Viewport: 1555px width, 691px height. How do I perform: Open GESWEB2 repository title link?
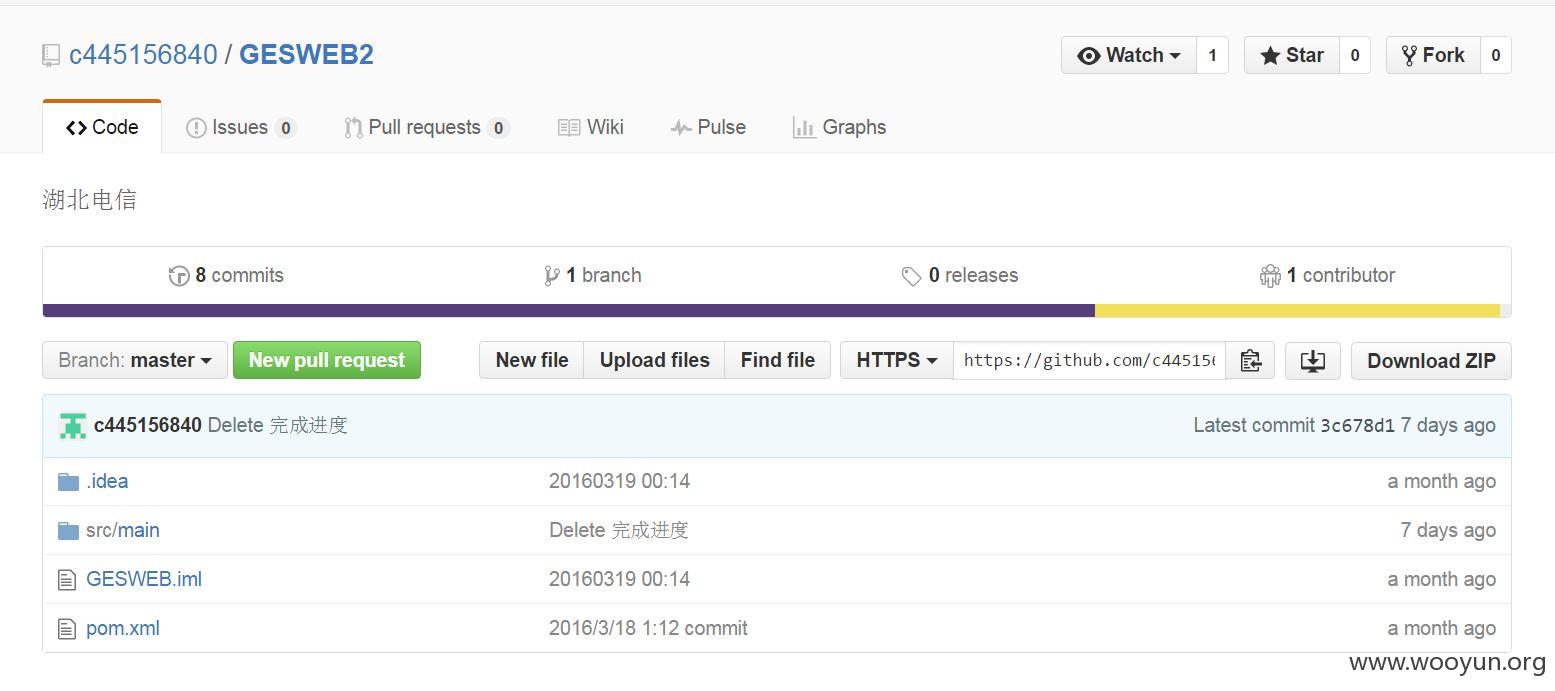point(306,55)
